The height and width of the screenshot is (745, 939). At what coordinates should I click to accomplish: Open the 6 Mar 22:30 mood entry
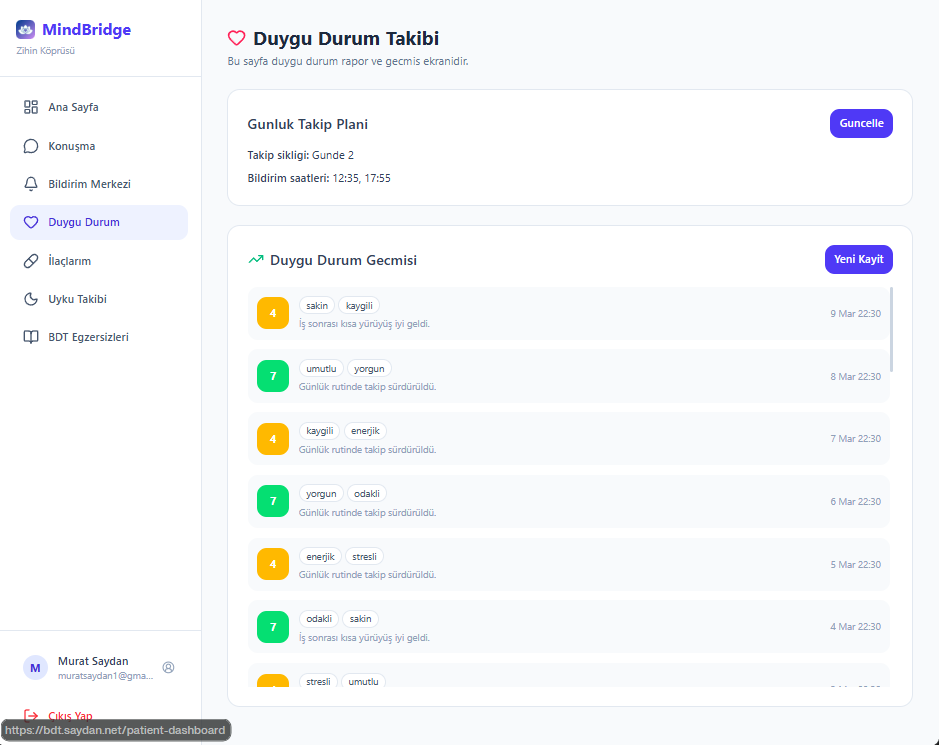pos(568,501)
